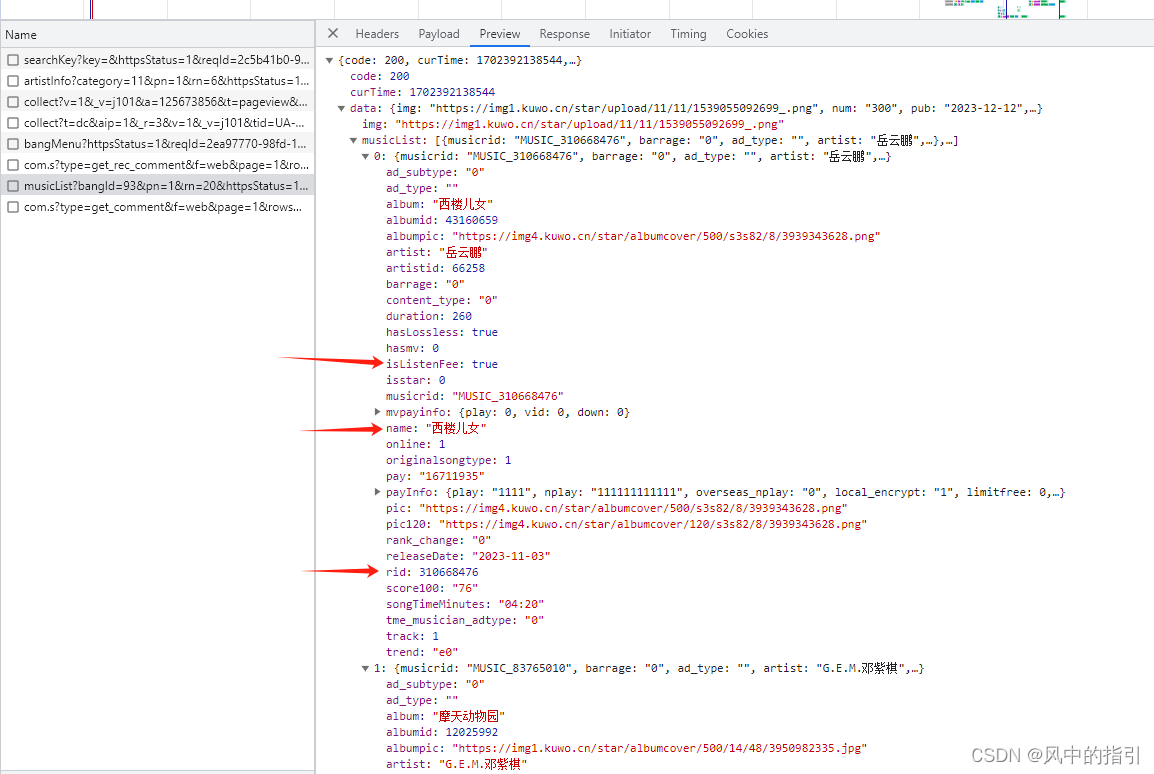
Task: Select the artistInfo?category=11 request row
Action: pos(157,81)
